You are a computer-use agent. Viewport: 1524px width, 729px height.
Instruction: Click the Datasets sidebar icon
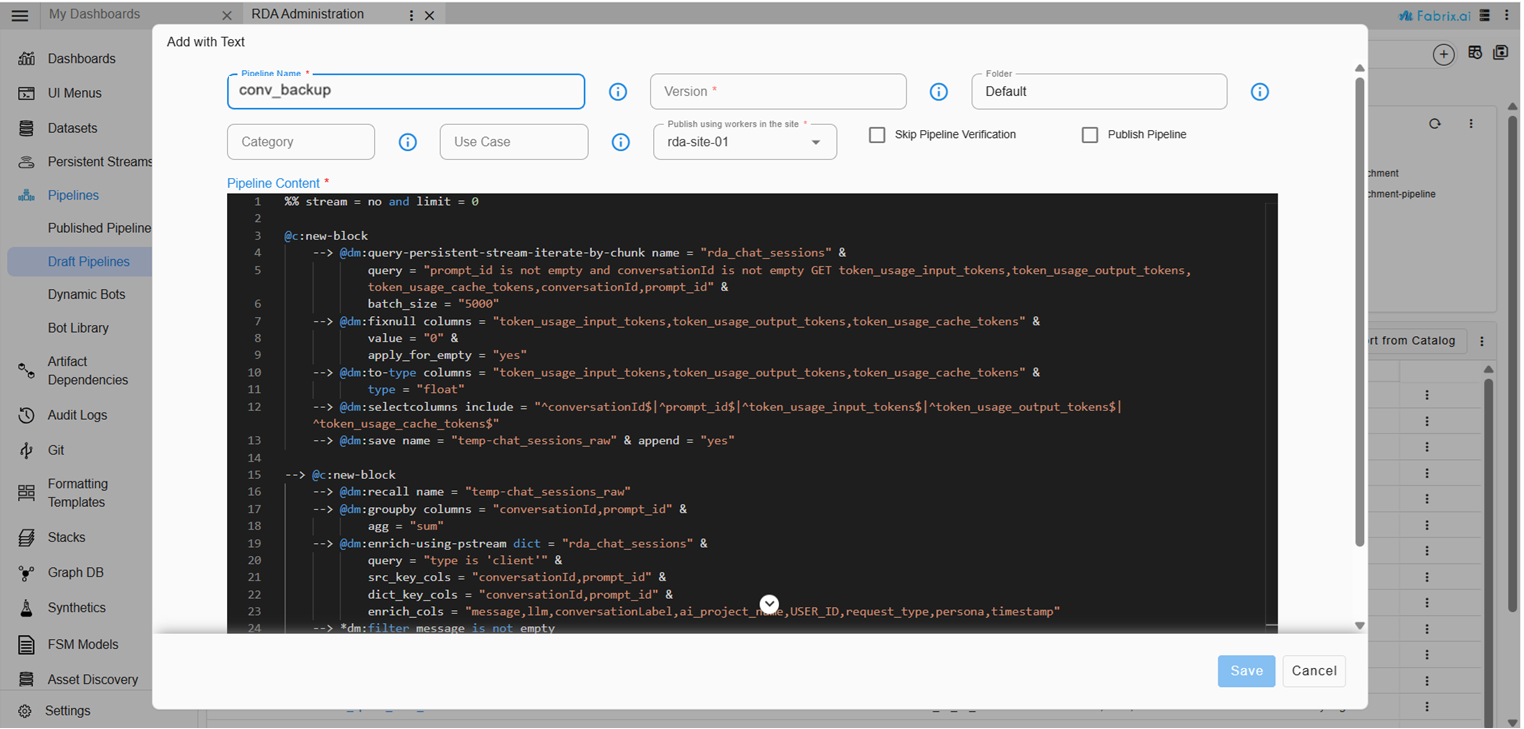(27, 128)
